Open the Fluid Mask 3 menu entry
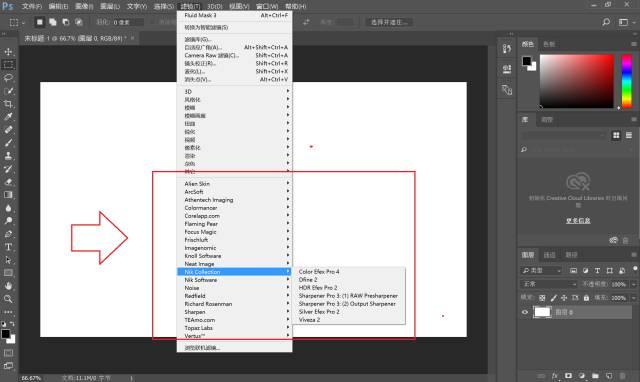The image size is (640, 382). click(235, 15)
